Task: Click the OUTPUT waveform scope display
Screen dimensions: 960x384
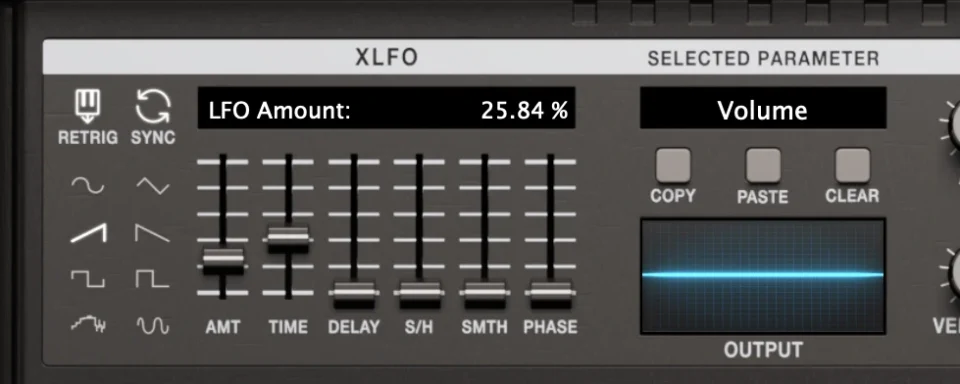Action: pyautogui.click(x=763, y=276)
